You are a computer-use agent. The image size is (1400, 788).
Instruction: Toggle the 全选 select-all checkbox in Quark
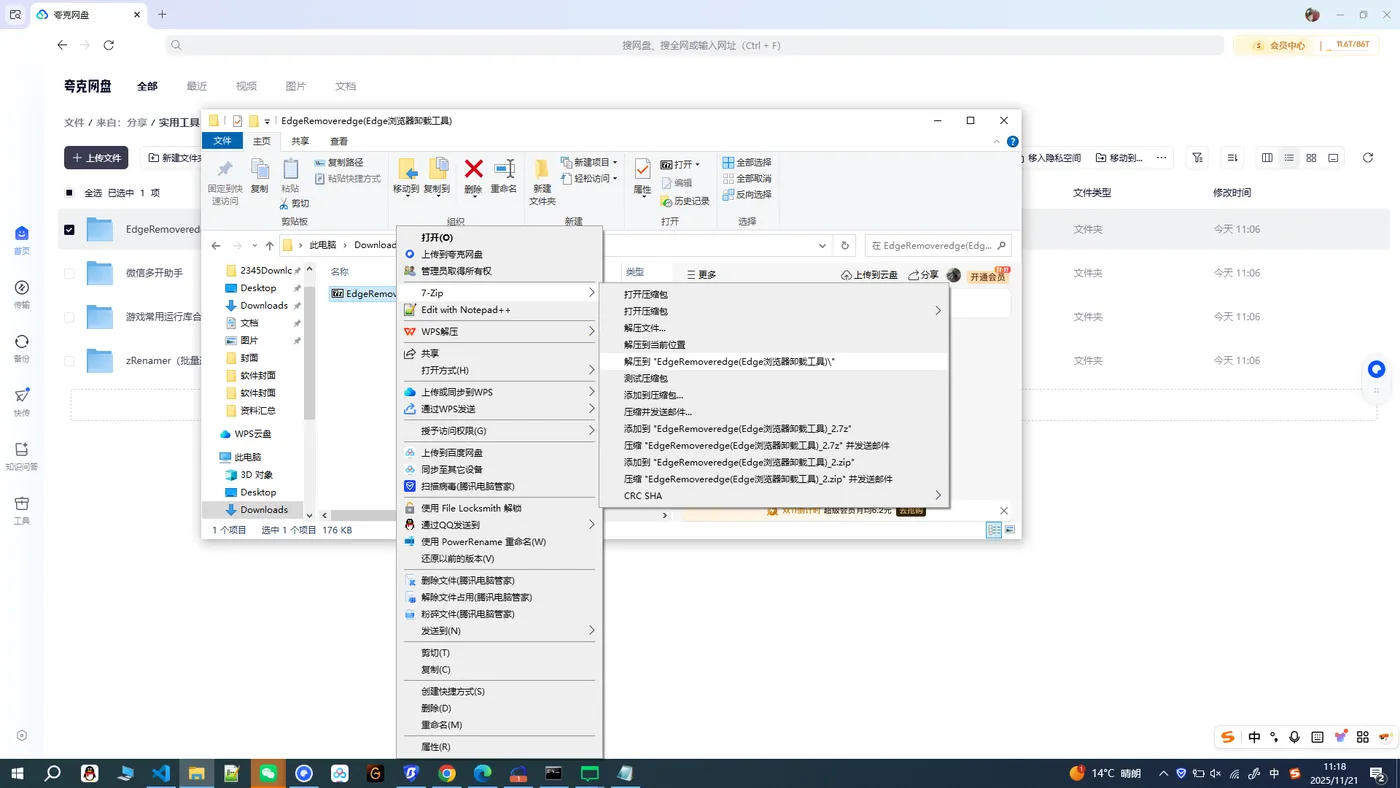pyautogui.click(x=69, y=193)
